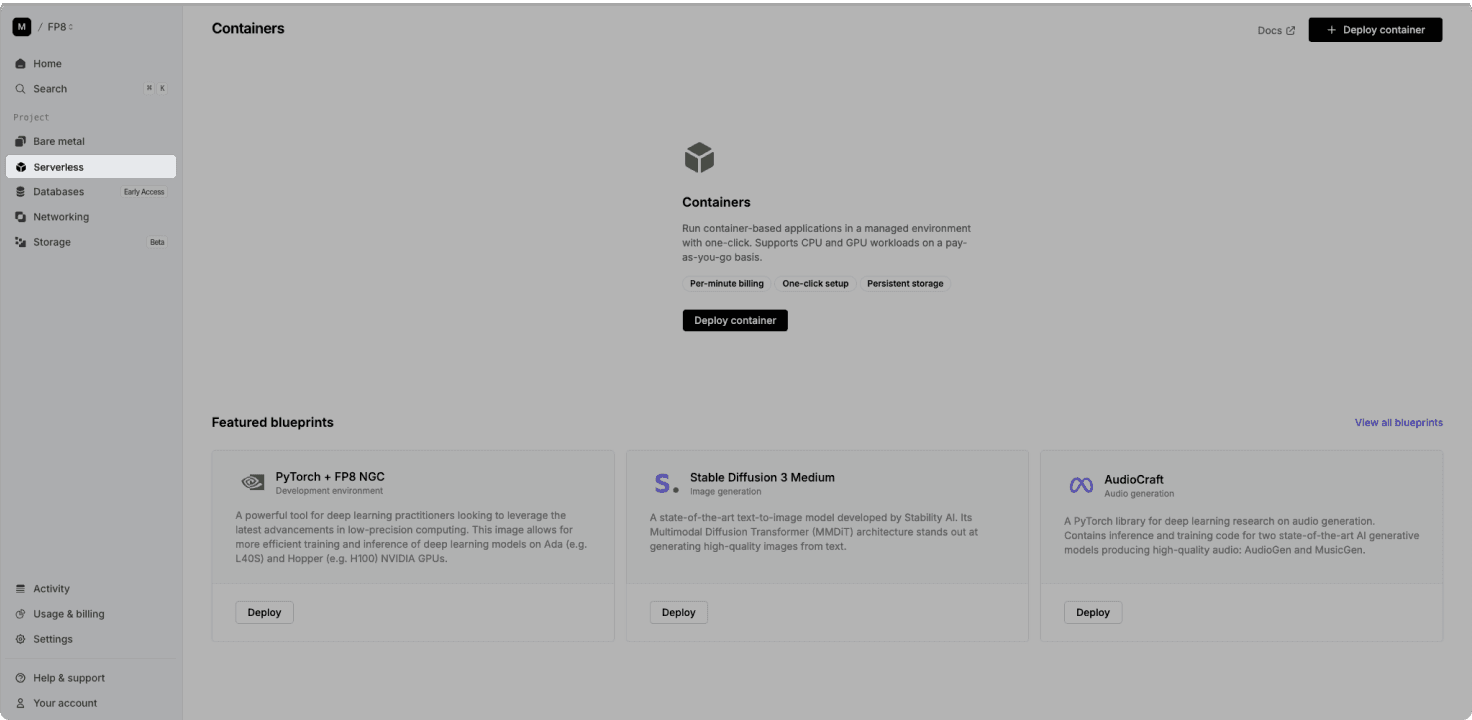Click the Activity lines icon
The width and height of the screenshot is (1472, 720).
click(20, 588)
